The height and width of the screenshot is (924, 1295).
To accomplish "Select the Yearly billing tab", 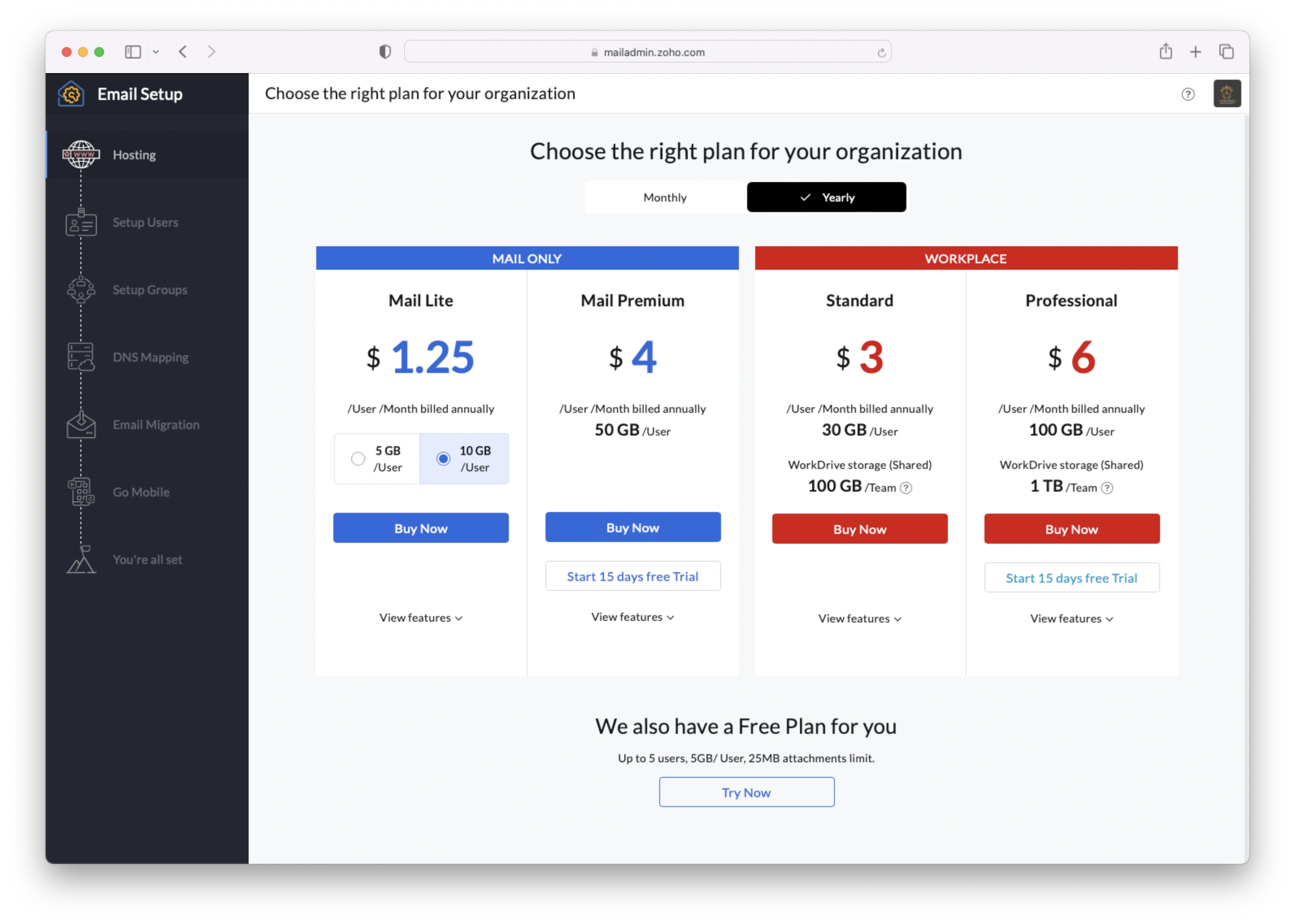I will tap(826, 197).
